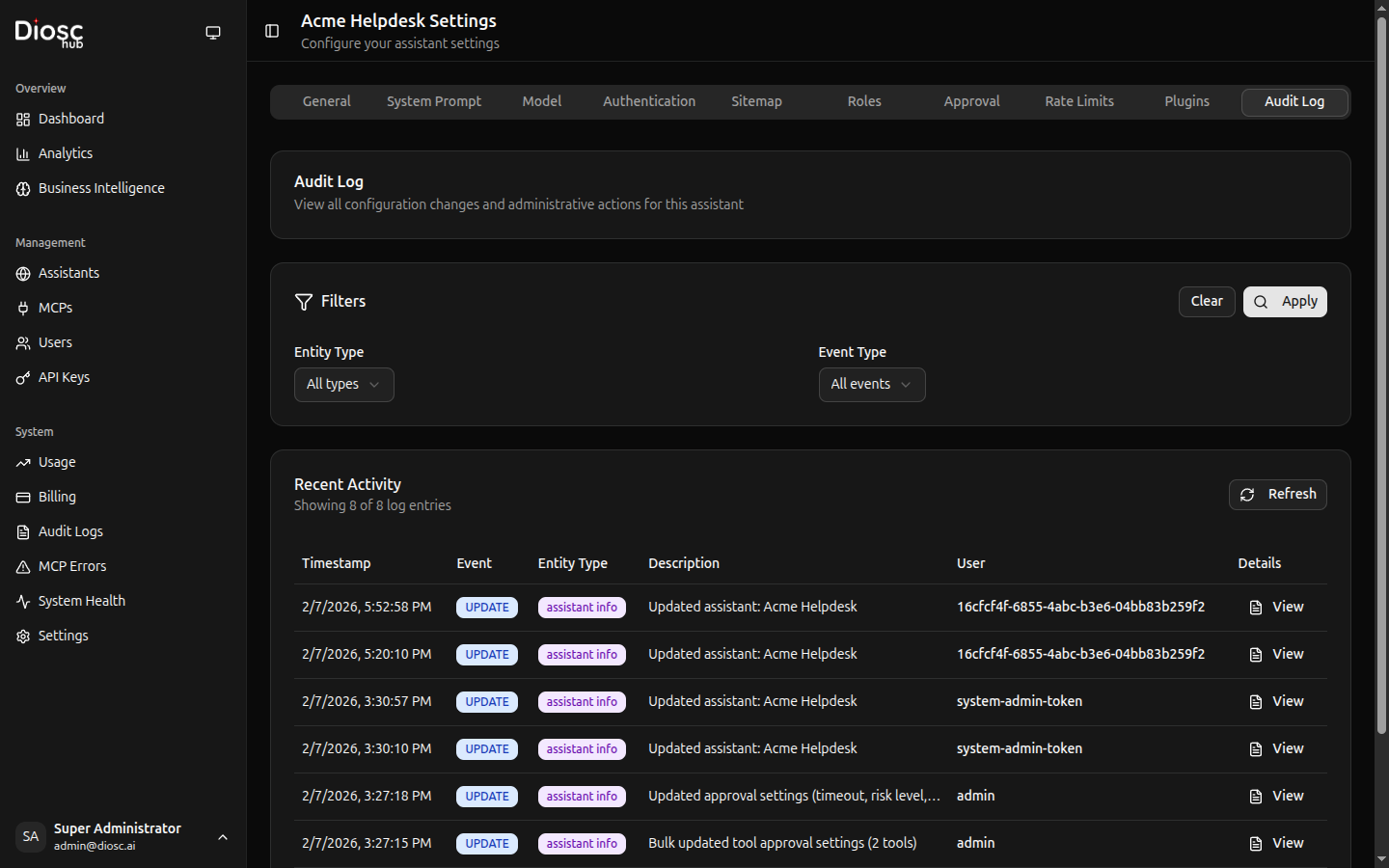1389x868 pixels.
Task: Click the monitor icon beside Diosc logo
Action: pyautogui.click(x=213, y=33)
